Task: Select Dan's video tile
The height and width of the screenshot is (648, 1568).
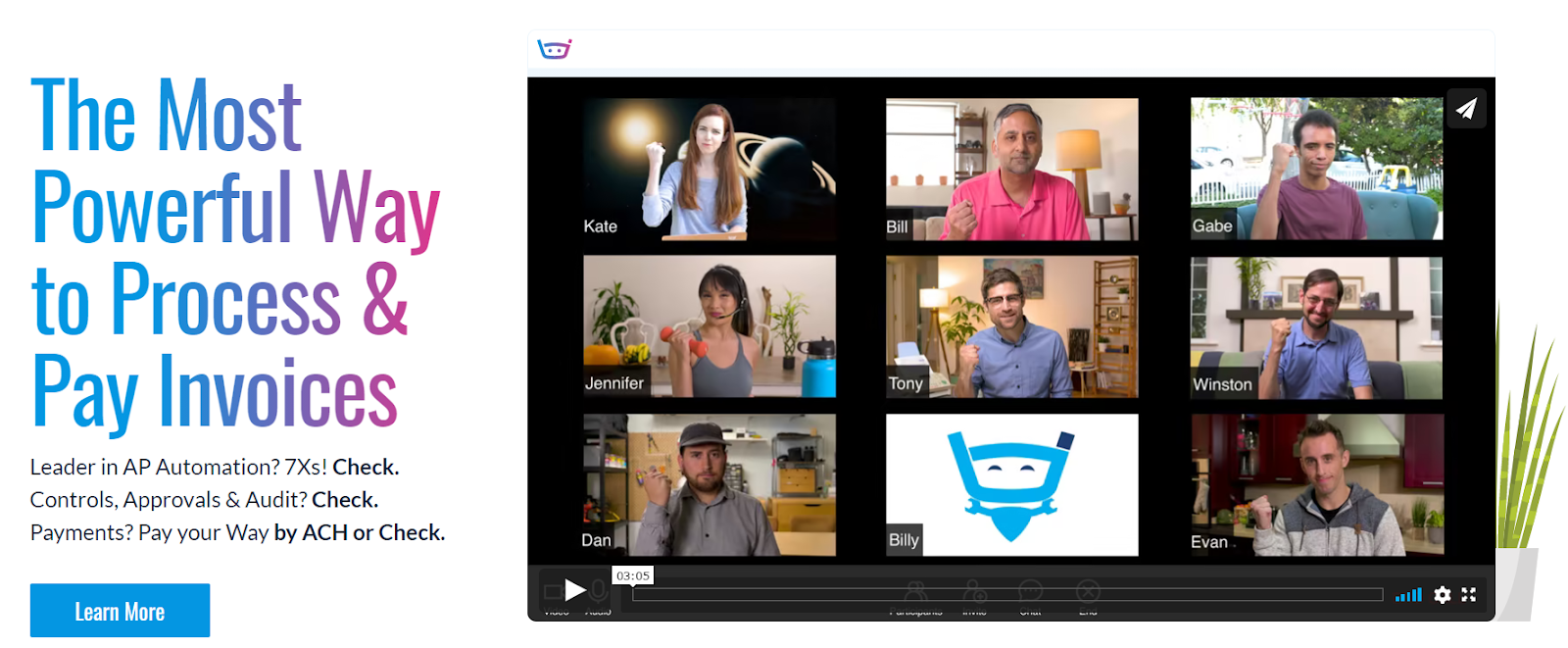Action: 709,484
